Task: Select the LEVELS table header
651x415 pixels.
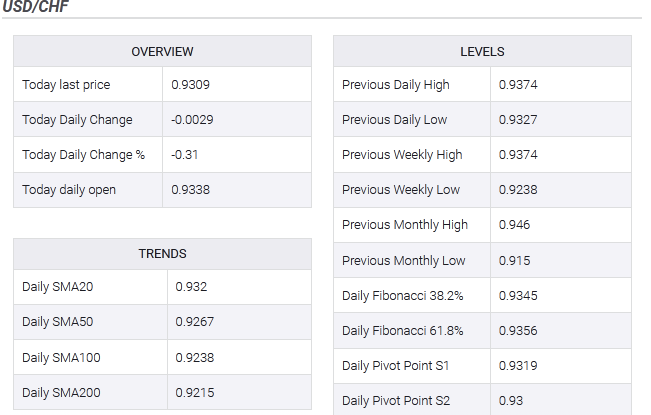Action: click(x=482, y=51)
